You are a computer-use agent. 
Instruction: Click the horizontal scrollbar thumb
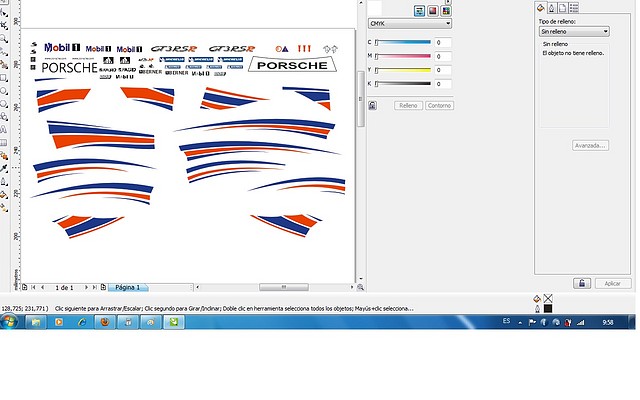pyautogui.click(x=284, y=287)
